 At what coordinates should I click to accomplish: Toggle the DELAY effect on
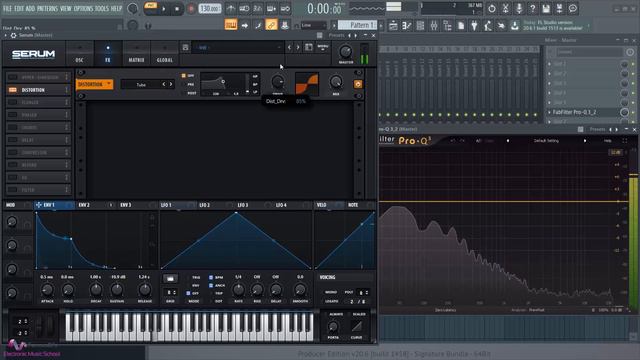pos(13,140)
